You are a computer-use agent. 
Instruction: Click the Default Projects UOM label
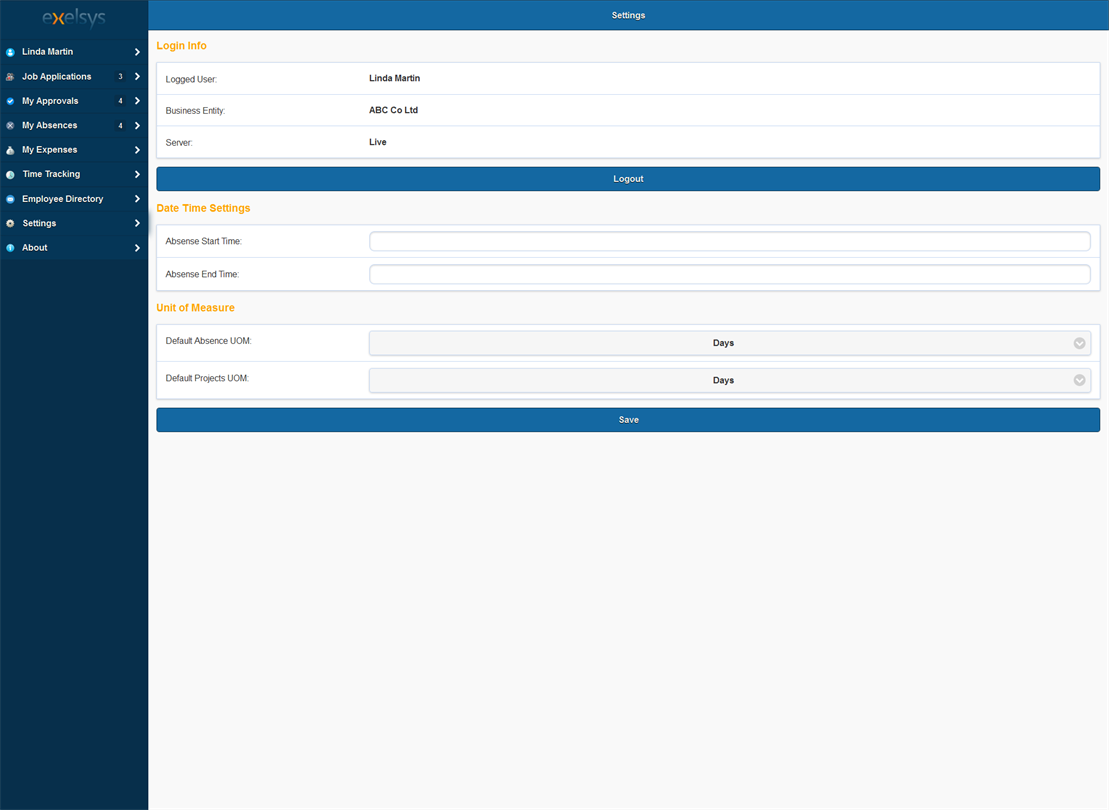click(x=207, y=378)
